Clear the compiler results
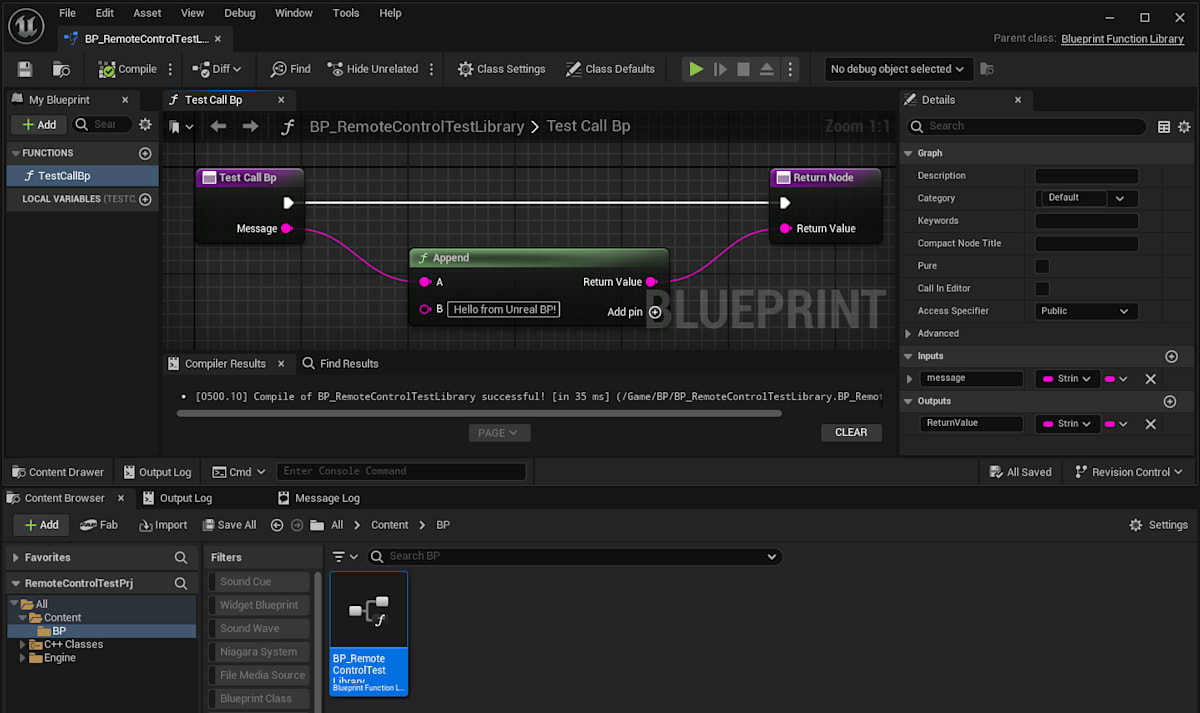The height and width of the screenshot is (713, 1200). (851, 432)
